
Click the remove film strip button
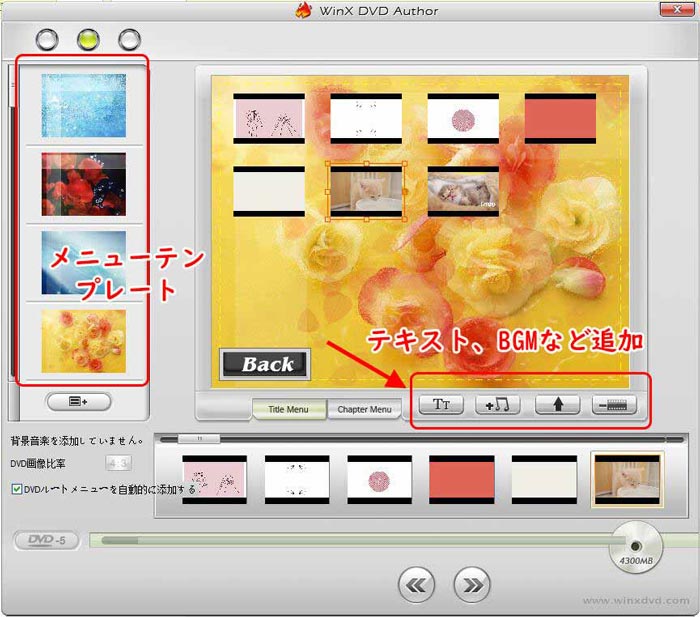tap(614, 405)
